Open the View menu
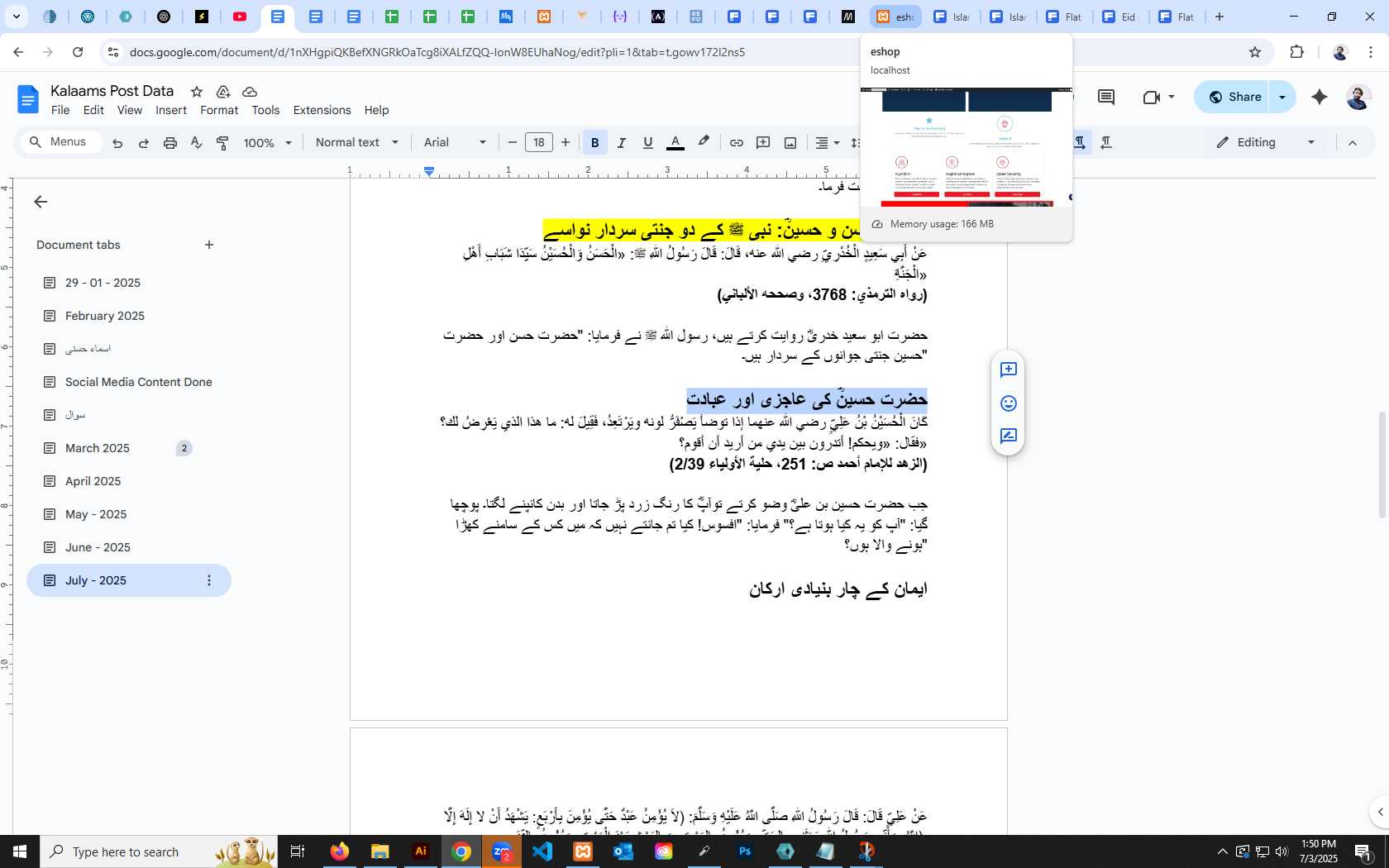Viewport: 1389px width, 868px height. point(129,110)
